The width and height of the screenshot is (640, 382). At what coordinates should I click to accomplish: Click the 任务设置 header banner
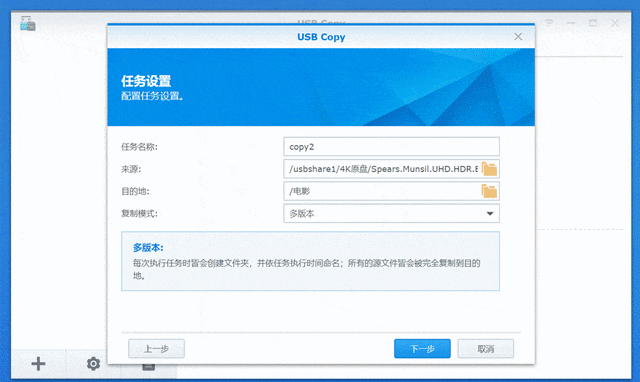coord(321,87)
